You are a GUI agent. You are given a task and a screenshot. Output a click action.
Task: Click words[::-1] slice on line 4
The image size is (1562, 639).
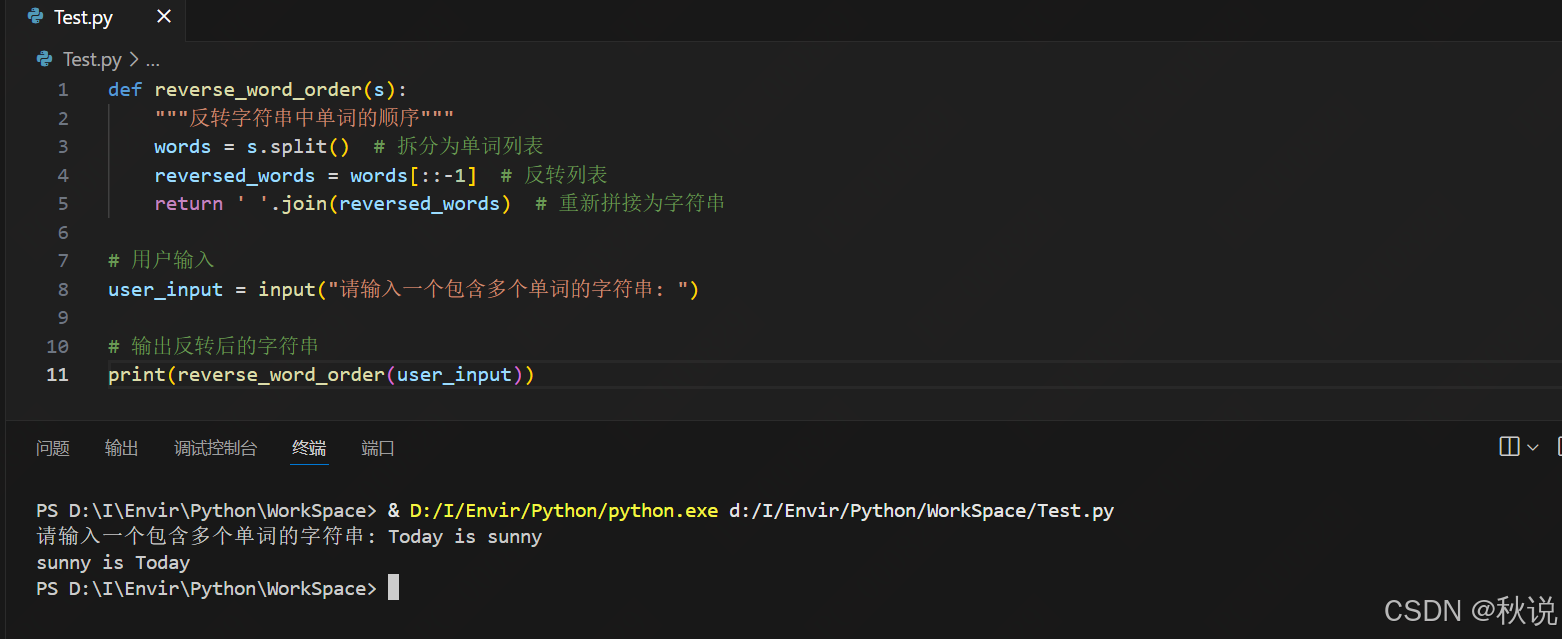[x=413, y=176]
